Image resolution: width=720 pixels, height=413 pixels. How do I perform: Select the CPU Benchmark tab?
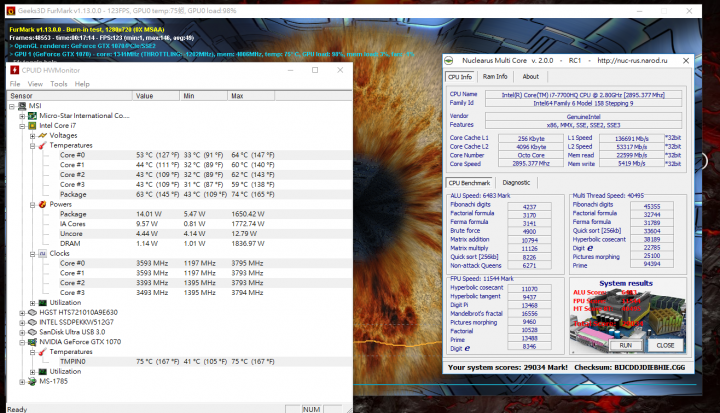[x=469, y=183]
